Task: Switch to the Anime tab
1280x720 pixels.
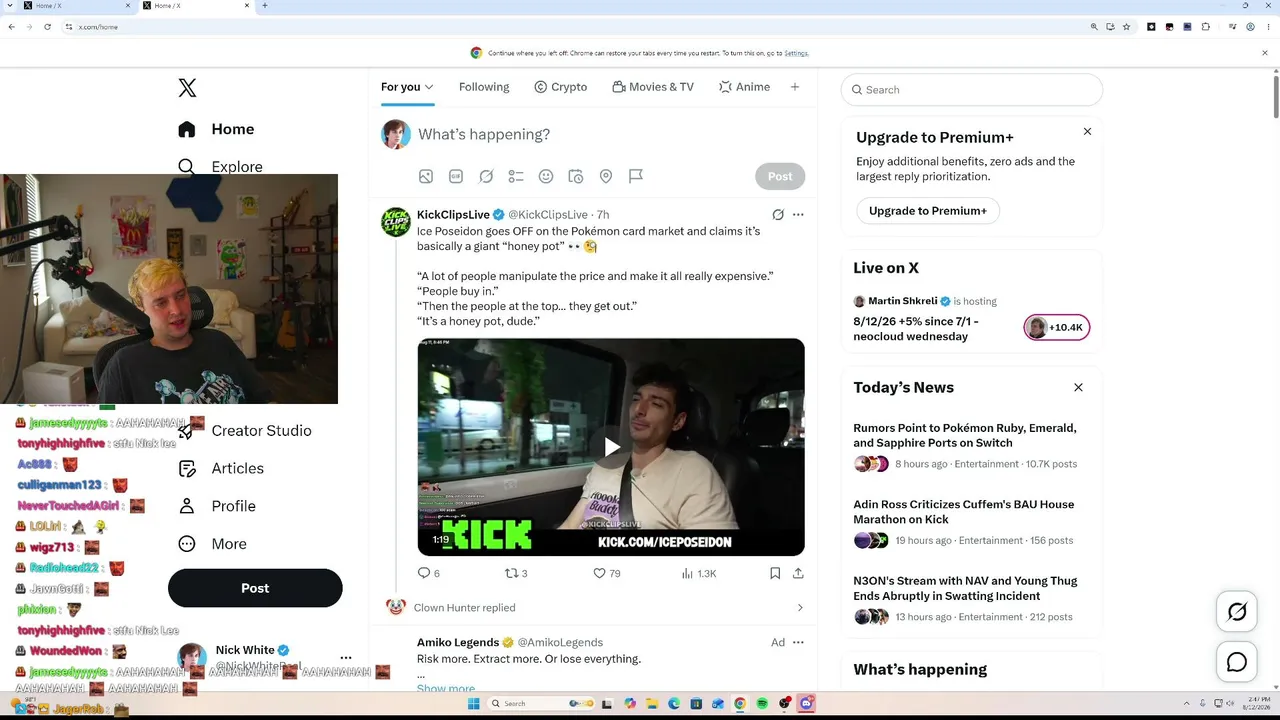Action: coord(744,87)
